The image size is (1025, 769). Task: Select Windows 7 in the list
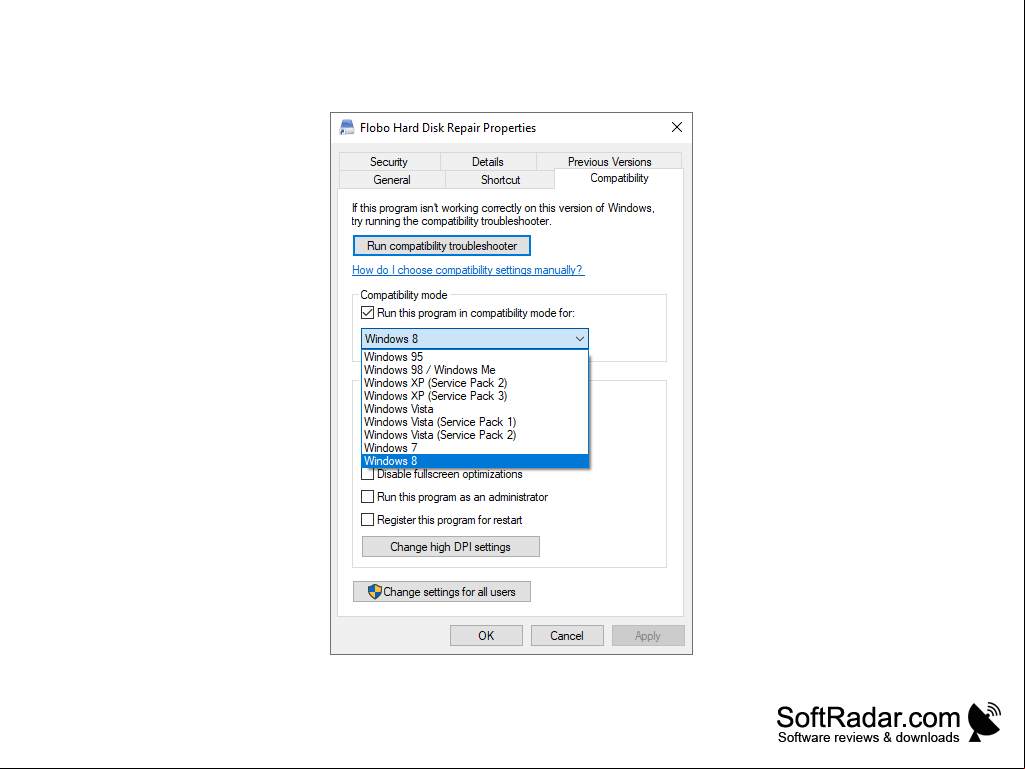475,449
